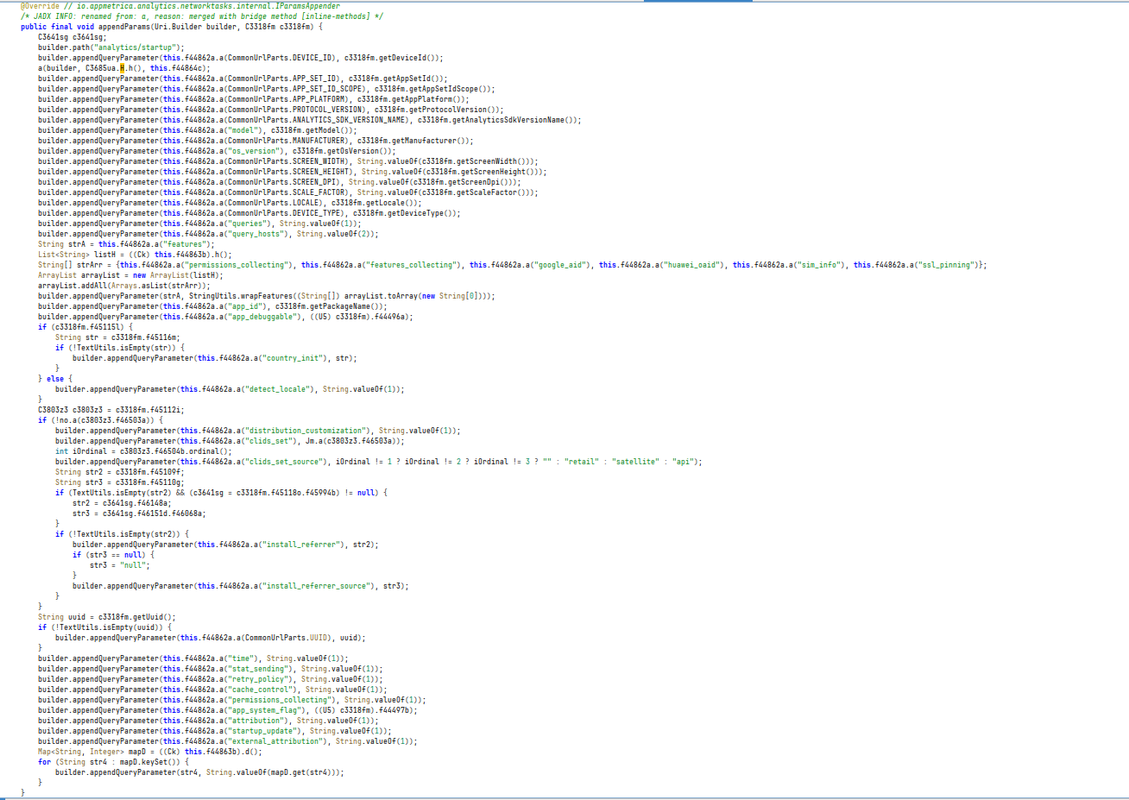Click the SCREEN_WIDTH constant
1129x800 pixels.
(320, 161)
